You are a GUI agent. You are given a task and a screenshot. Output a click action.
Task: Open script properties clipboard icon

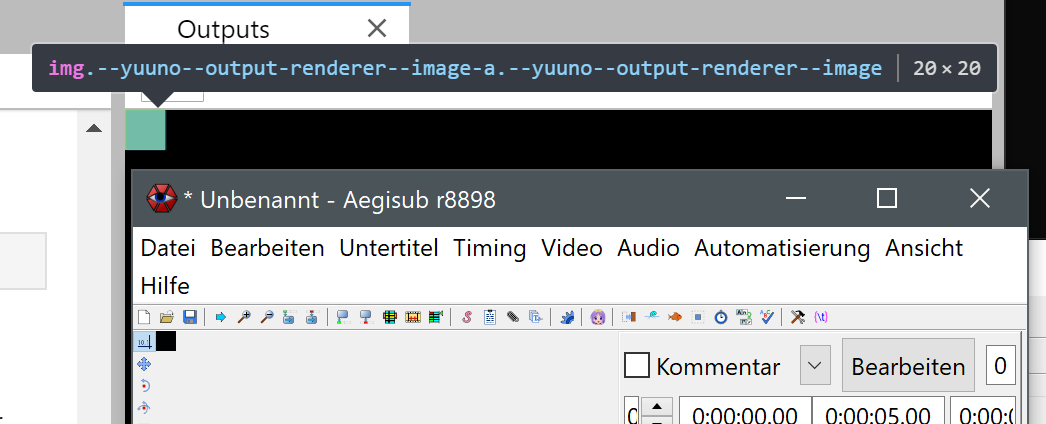pos(490,317)
